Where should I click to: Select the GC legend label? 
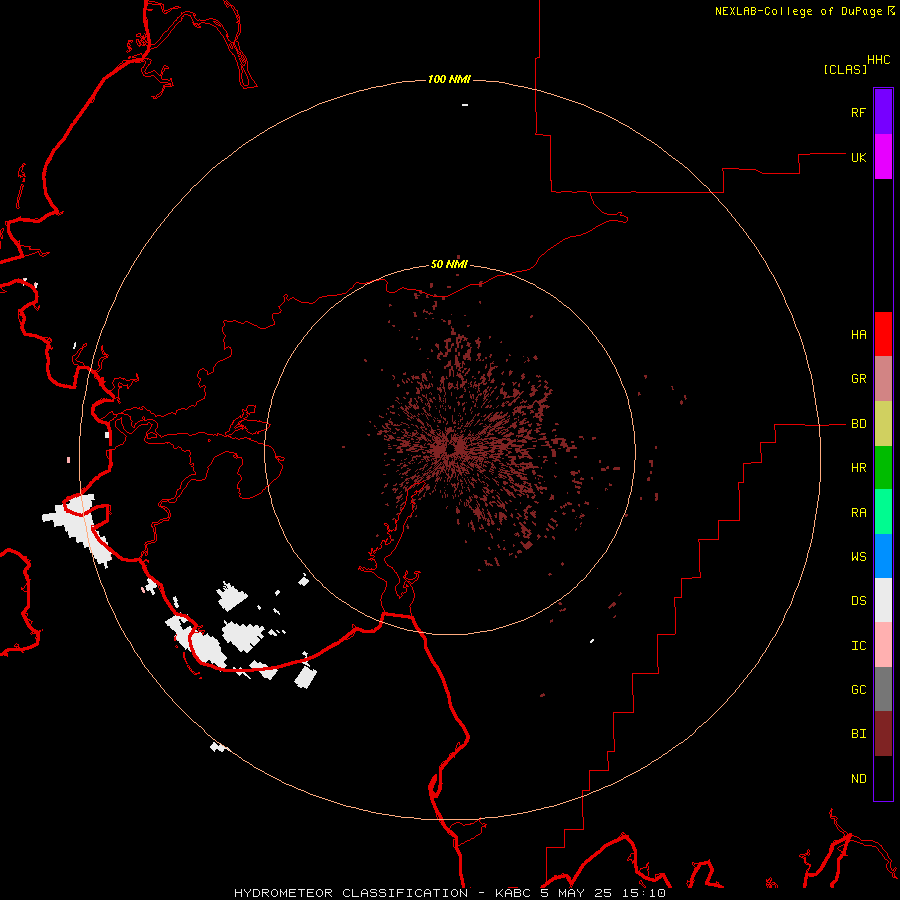point(858,690)
